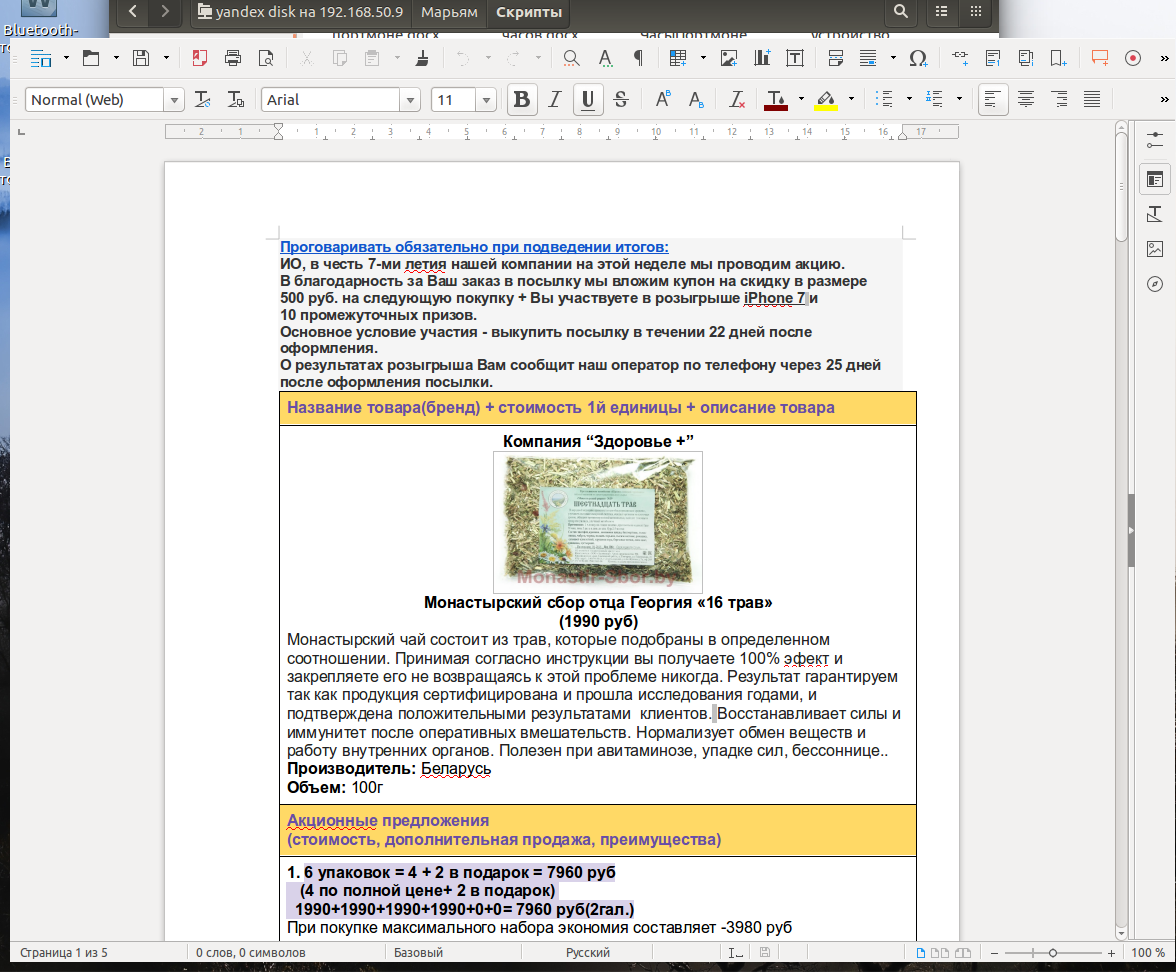Export directly as PDF
The image size is (1176, 972).
pyautogui.click(x=200, y=58)
